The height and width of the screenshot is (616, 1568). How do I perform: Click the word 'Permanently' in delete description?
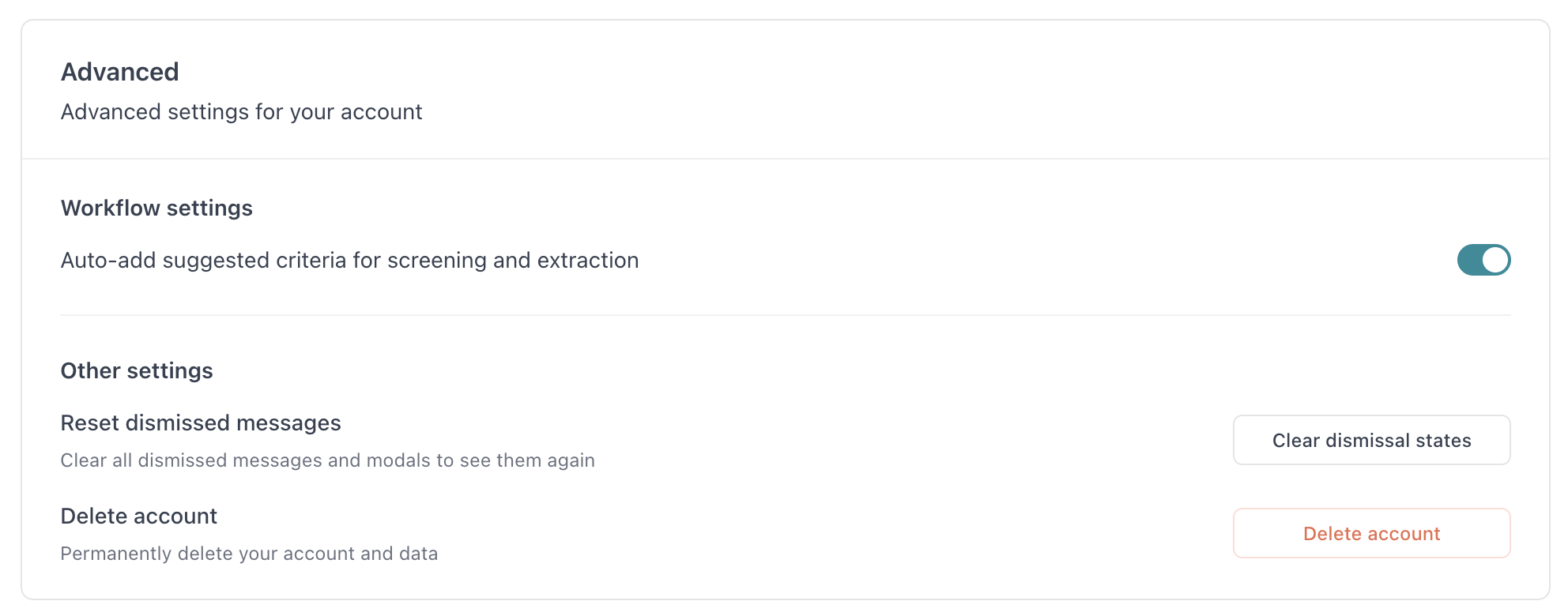[x=116, y=554]
